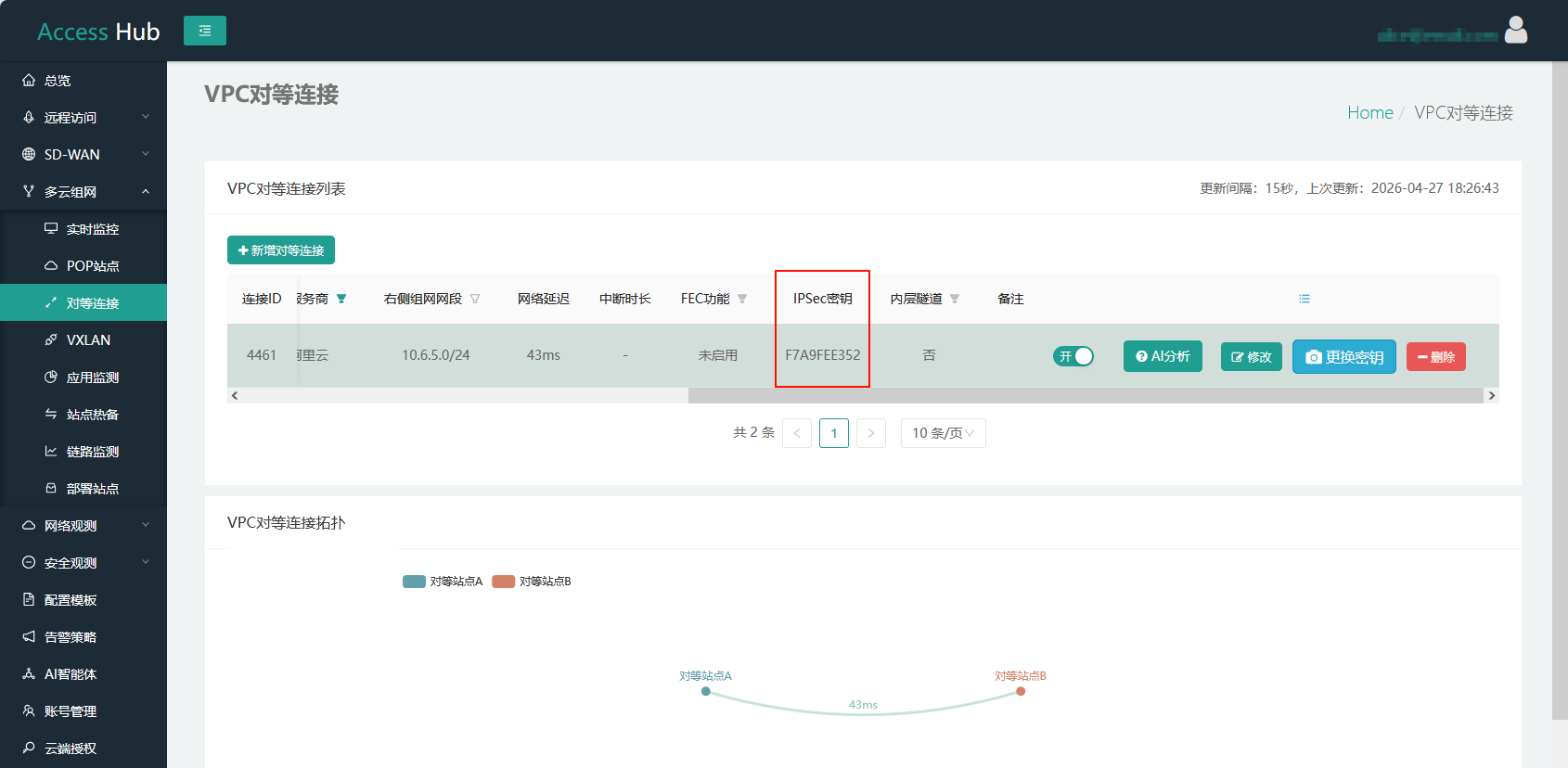Click the 总览 home icon

pos(29,81)
